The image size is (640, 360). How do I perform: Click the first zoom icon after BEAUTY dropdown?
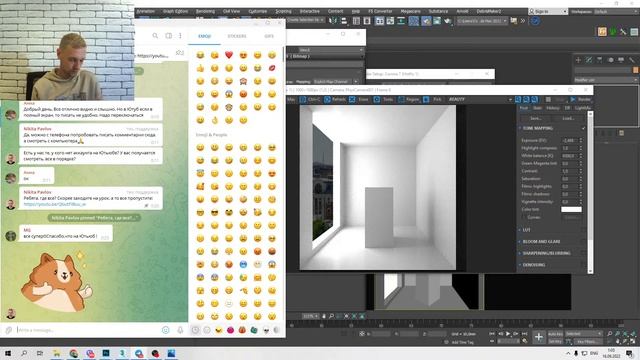518,99
